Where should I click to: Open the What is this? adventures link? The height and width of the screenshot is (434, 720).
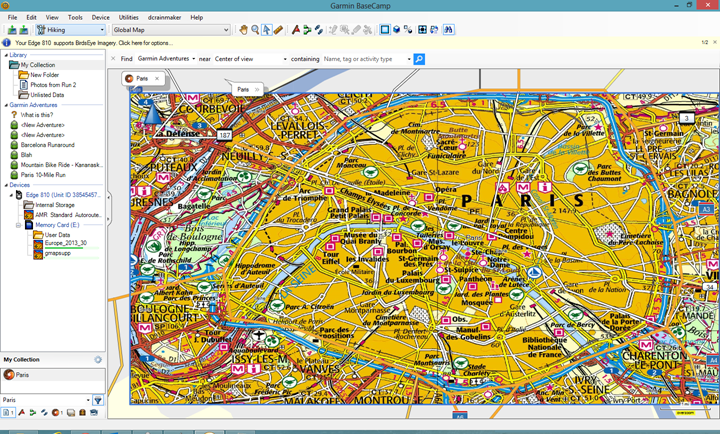[x=37, y=115]
